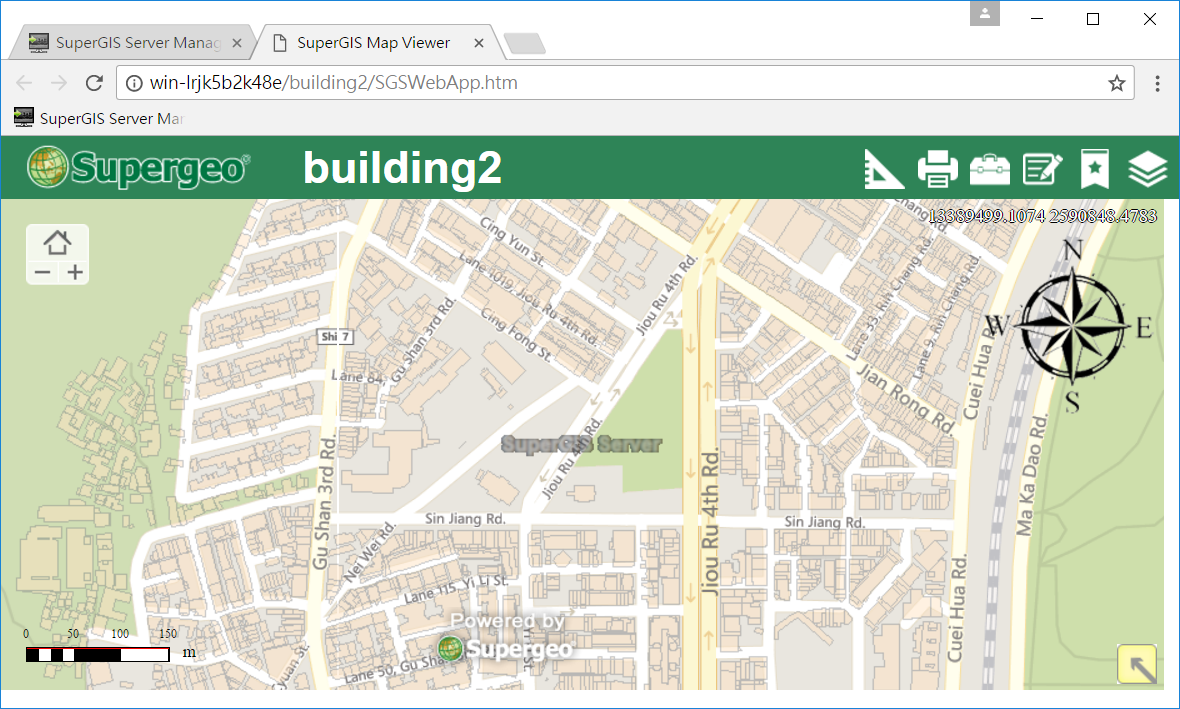This screenshot has height=709, width=1180.
Task: Click the browser forward arrow
Action: point(59,83)
